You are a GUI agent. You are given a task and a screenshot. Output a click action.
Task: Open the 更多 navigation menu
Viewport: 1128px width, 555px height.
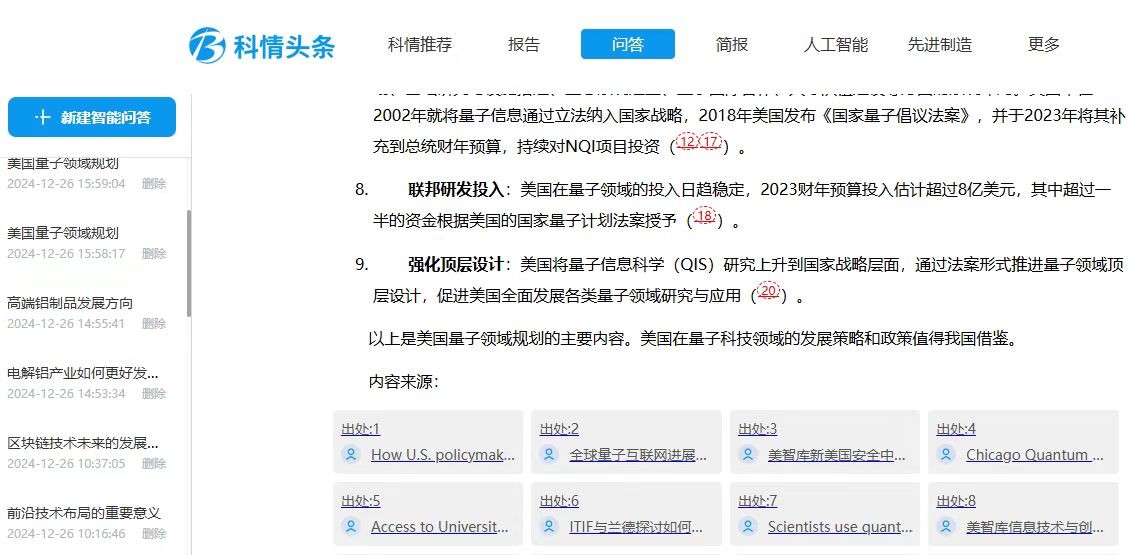click(1043, 44)
